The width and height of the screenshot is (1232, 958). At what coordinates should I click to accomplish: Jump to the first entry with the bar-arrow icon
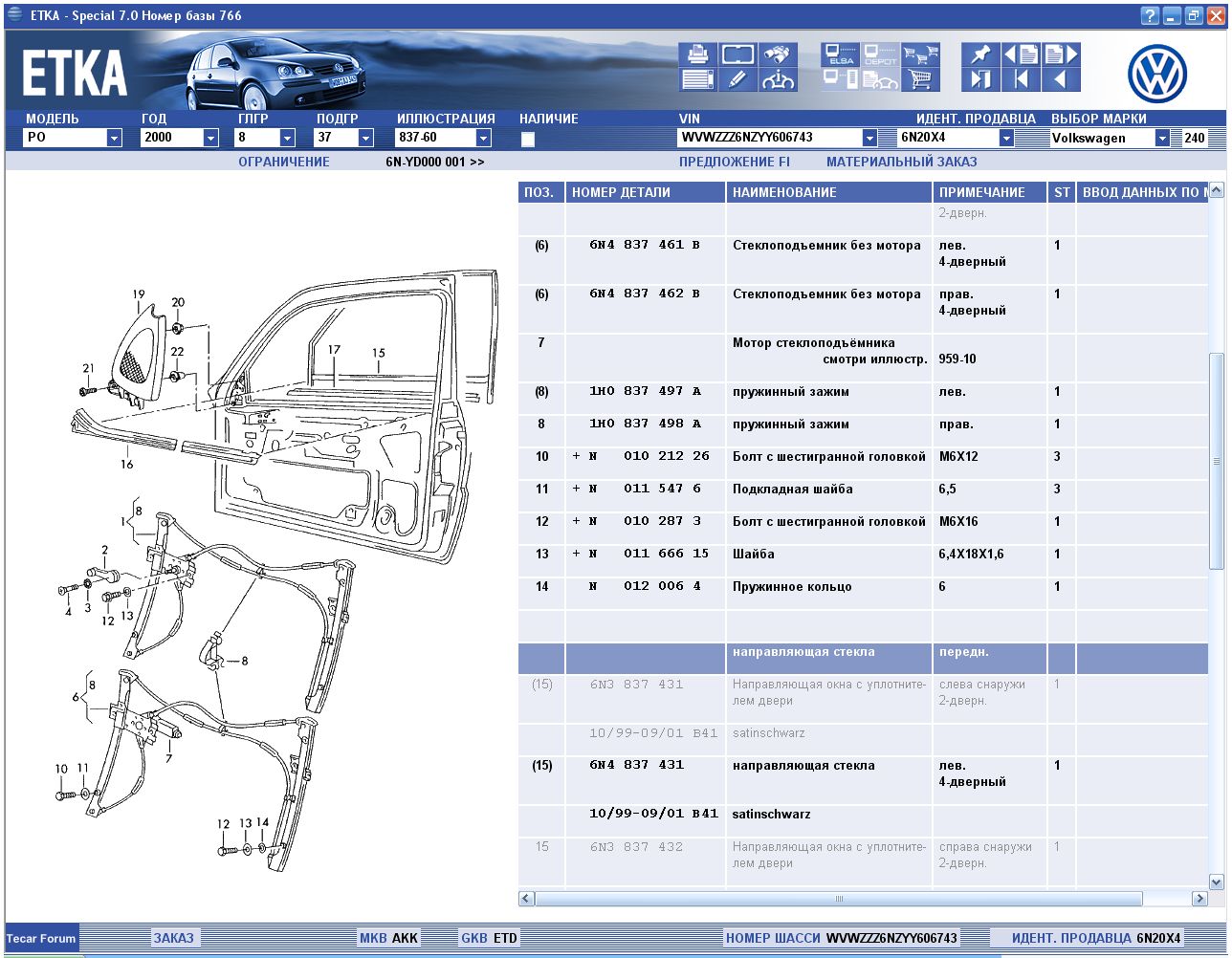1021,79
